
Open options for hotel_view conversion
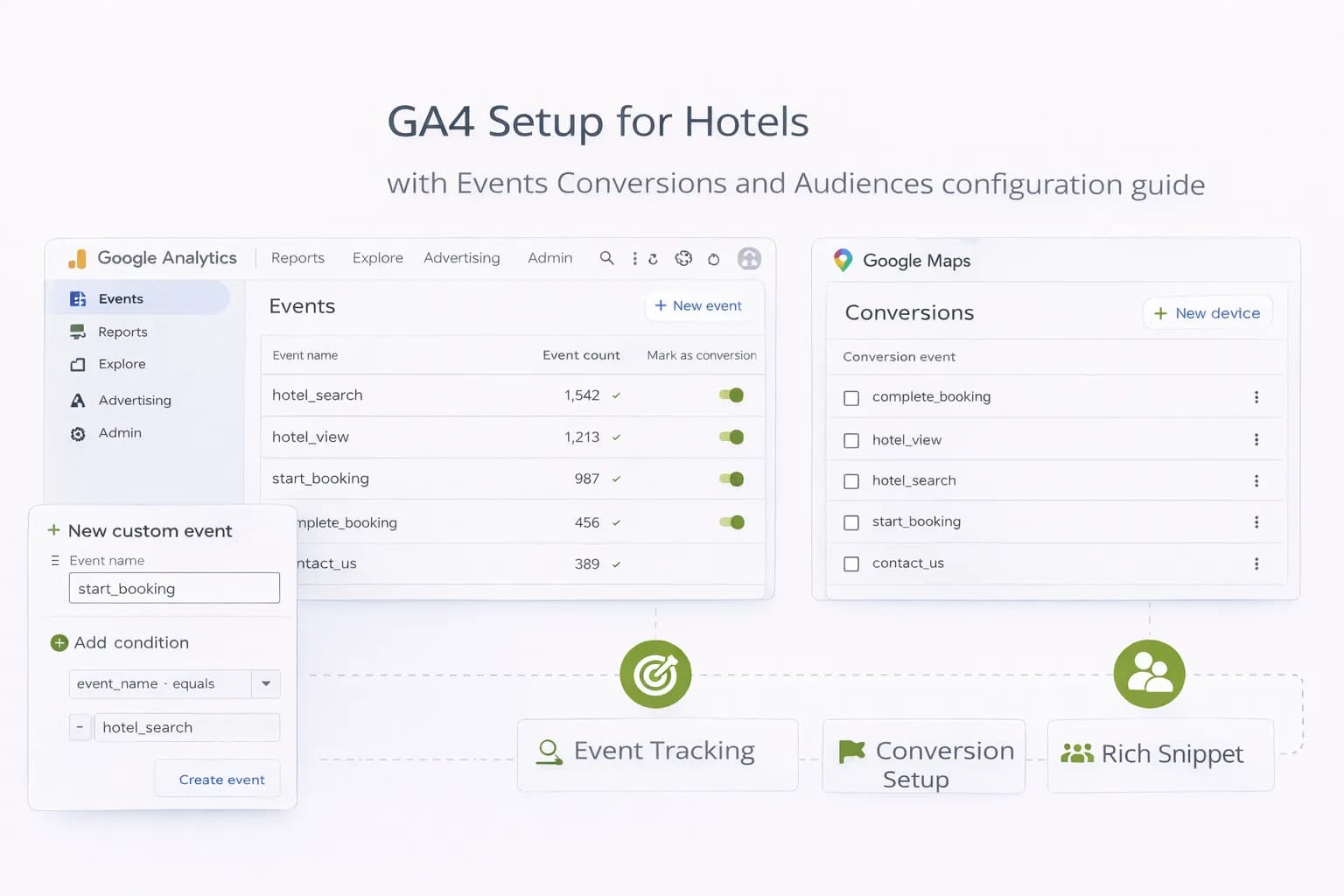pyautogui.click(x=1256, y=439)
